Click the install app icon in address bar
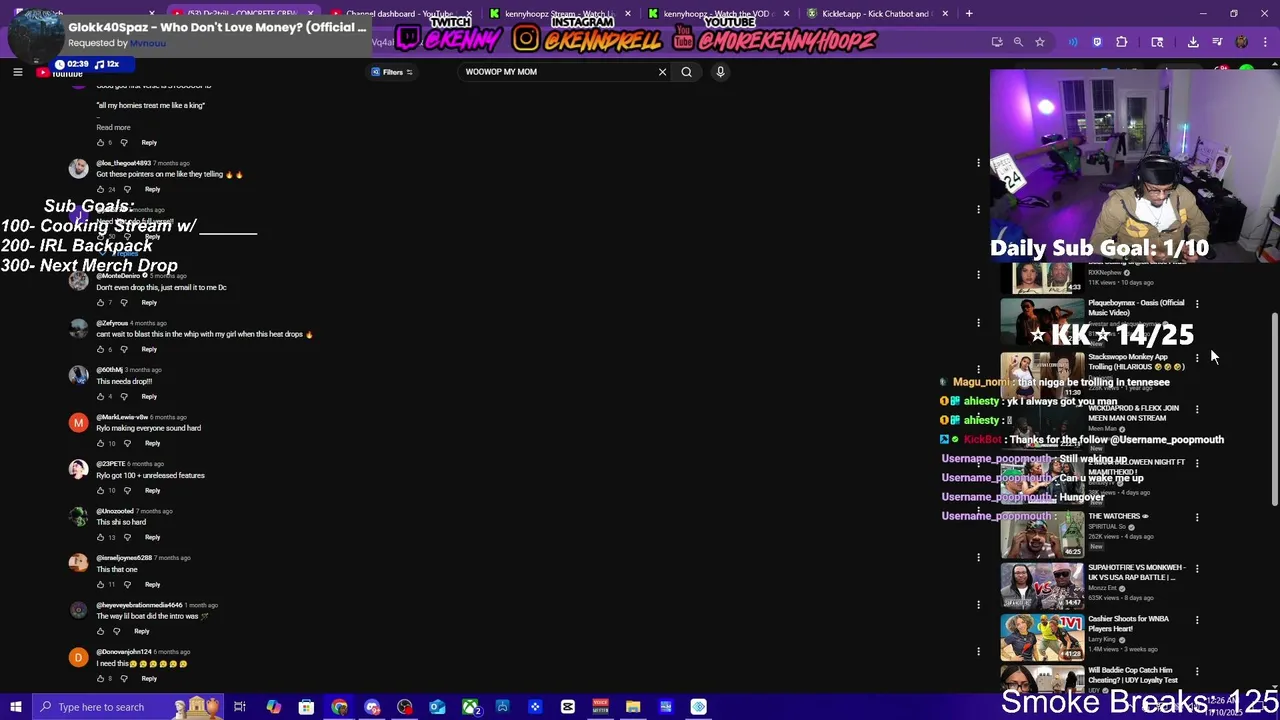The height and width of the screenshot is (720, 1280). (x=997, y=42)
